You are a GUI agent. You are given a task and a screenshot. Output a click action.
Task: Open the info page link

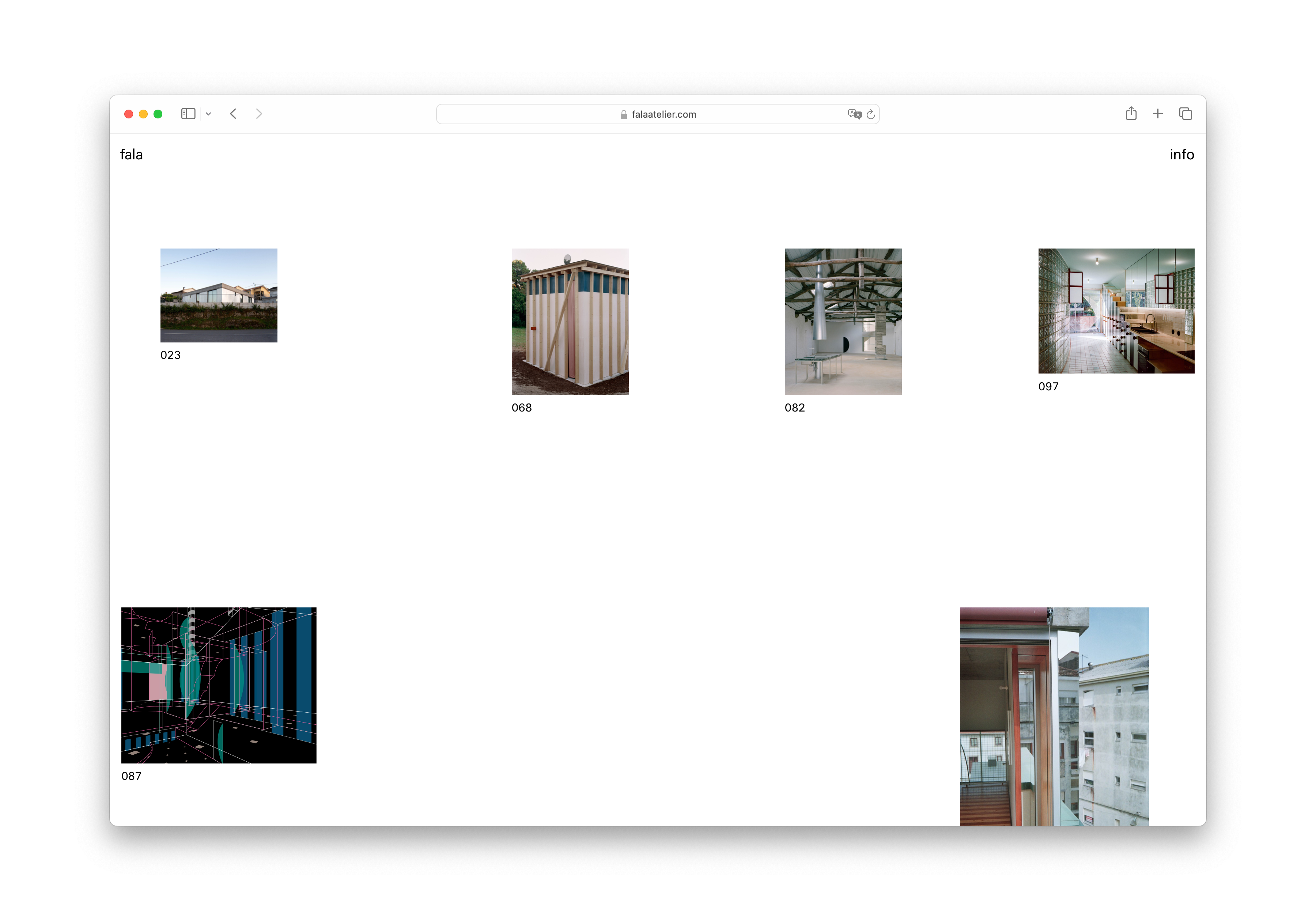coord(1181,155)
